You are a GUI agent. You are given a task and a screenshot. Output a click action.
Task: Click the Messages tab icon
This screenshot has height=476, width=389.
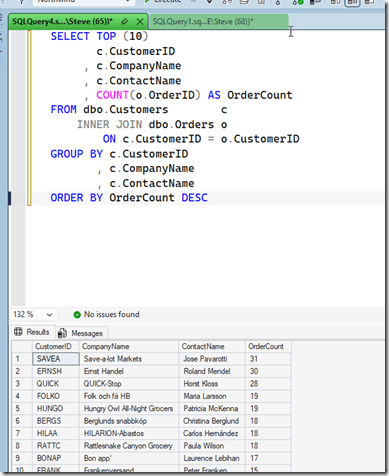coord(62,333)
